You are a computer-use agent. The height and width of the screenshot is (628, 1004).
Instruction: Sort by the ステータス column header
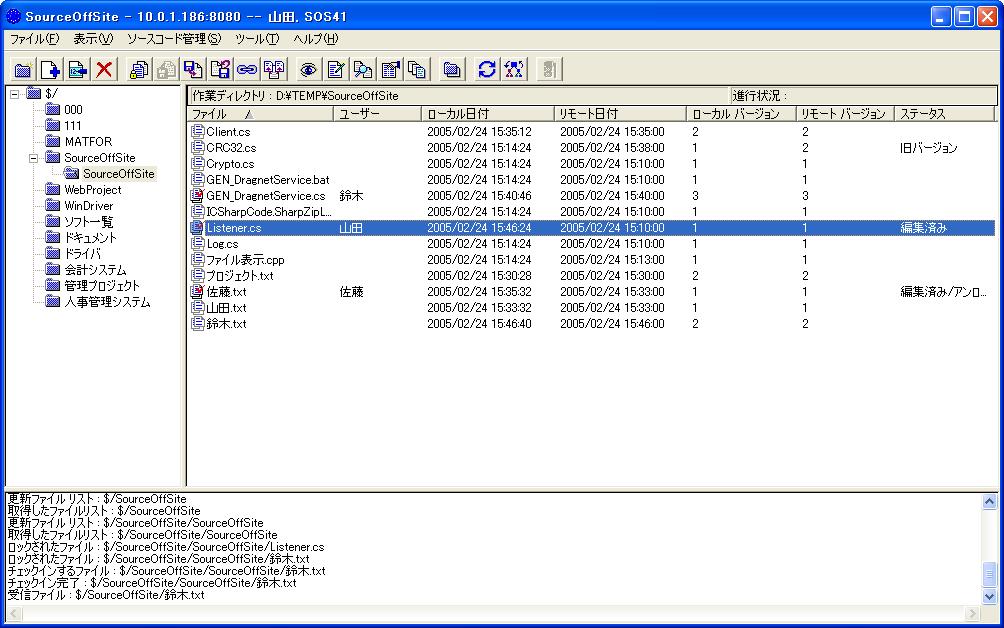pos(944,114)
